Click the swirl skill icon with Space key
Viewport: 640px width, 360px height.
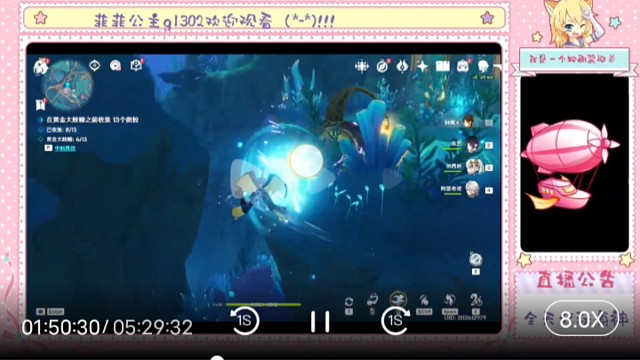coord(449,301)
